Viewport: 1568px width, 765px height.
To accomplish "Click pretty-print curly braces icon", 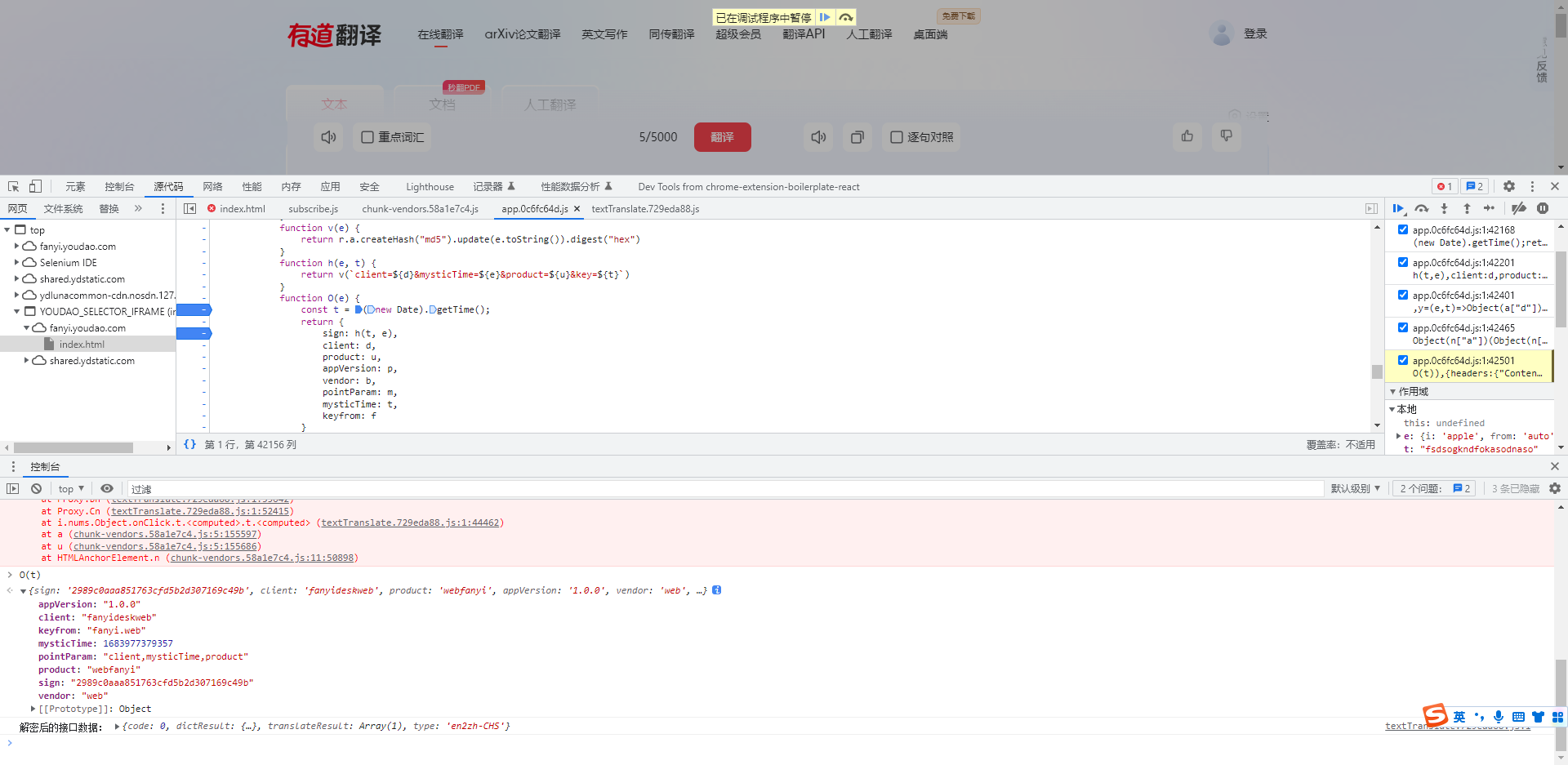I will (189, 444).
